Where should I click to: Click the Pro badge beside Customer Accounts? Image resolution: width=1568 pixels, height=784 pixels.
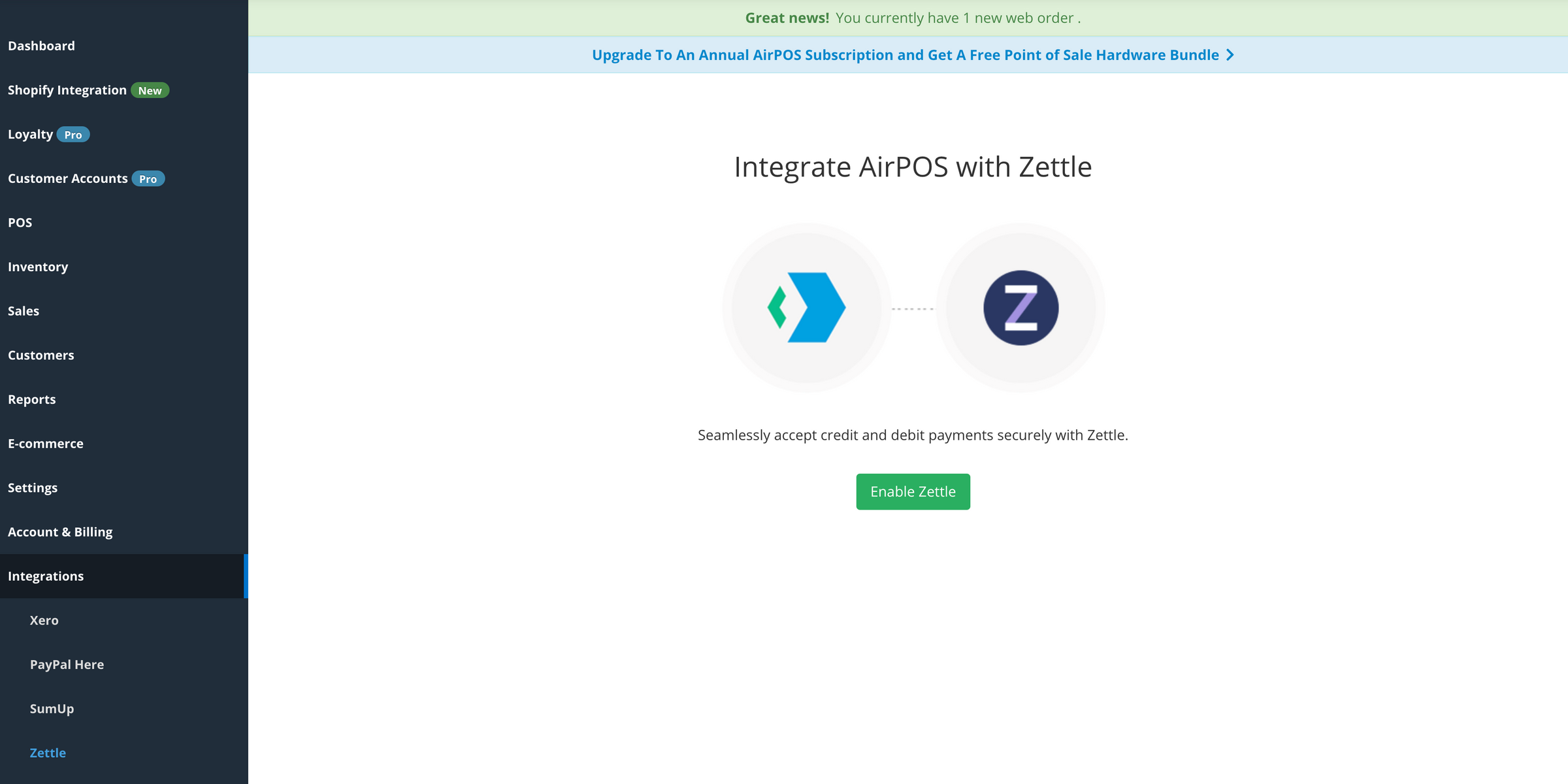[x=150, y=178]
